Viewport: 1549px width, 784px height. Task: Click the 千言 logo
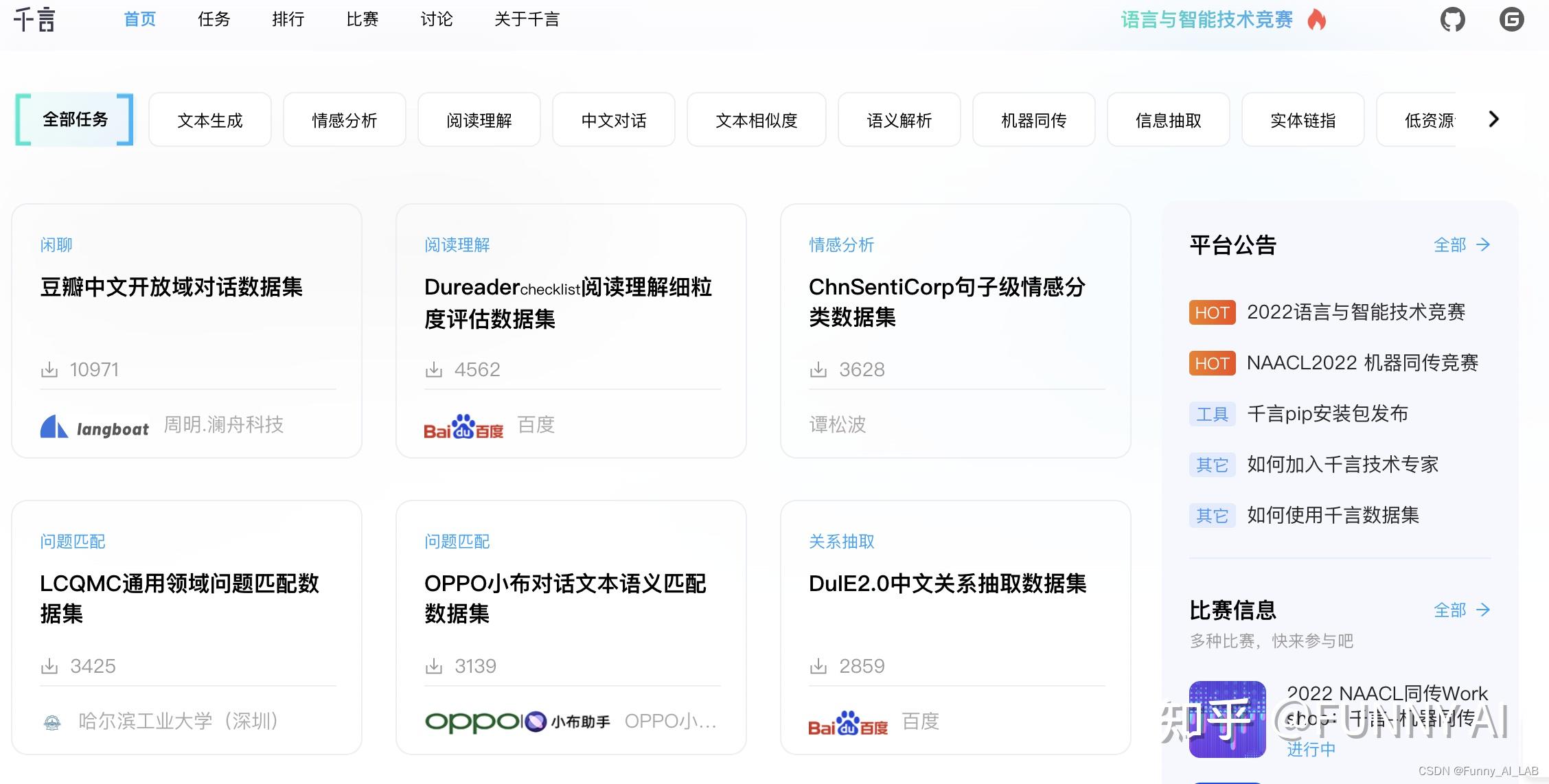click(34, 19)
